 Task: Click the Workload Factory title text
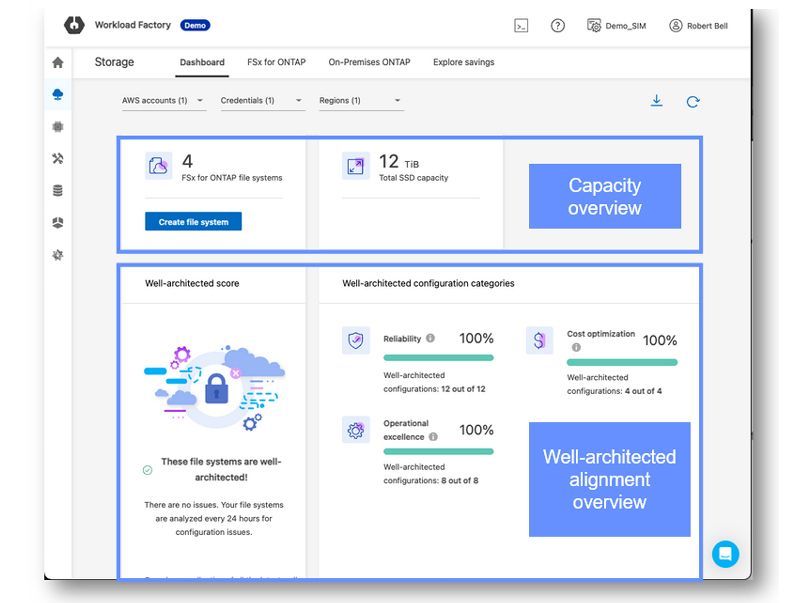pos(133,25)
